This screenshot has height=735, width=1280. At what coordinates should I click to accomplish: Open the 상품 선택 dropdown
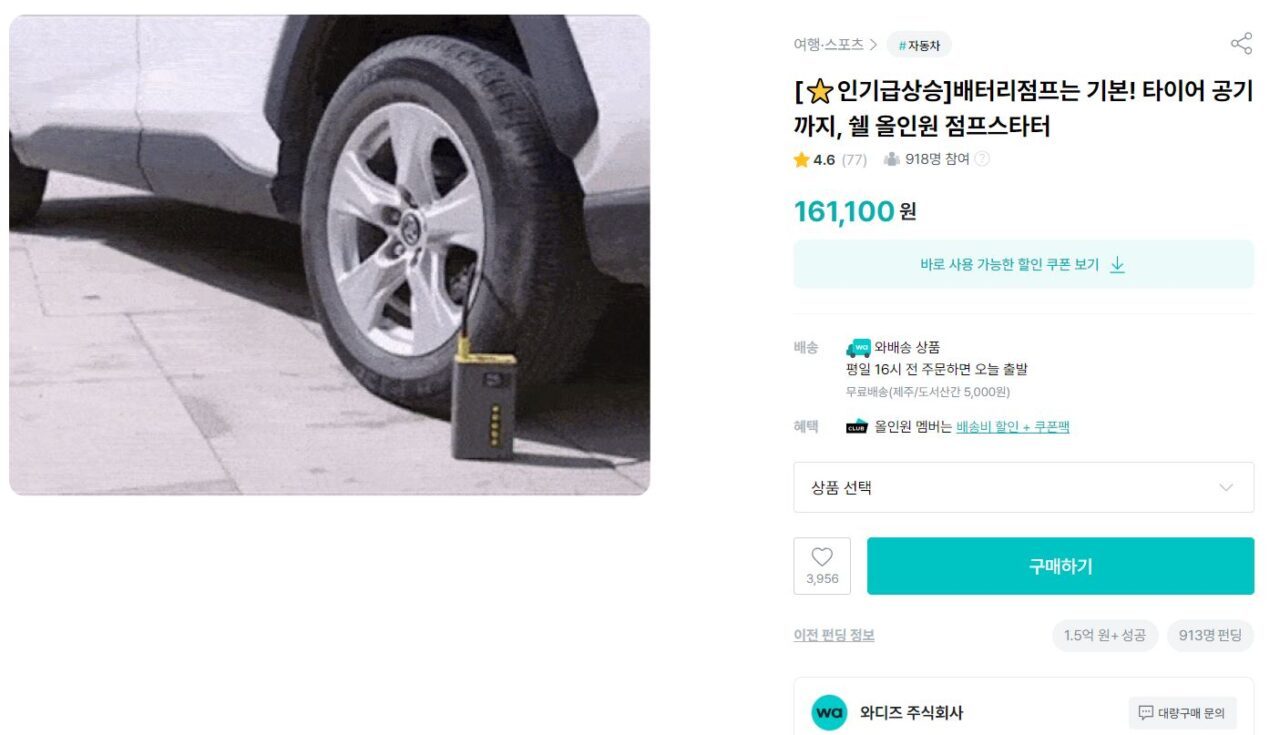pos(1023,487)
